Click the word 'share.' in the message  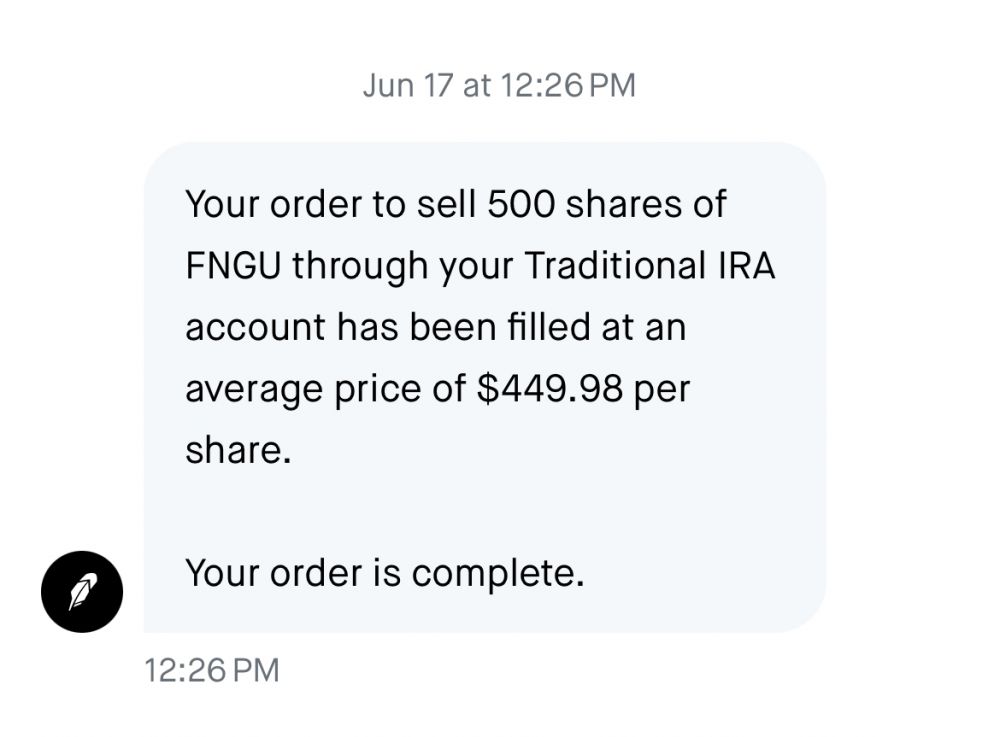point(238,449)
